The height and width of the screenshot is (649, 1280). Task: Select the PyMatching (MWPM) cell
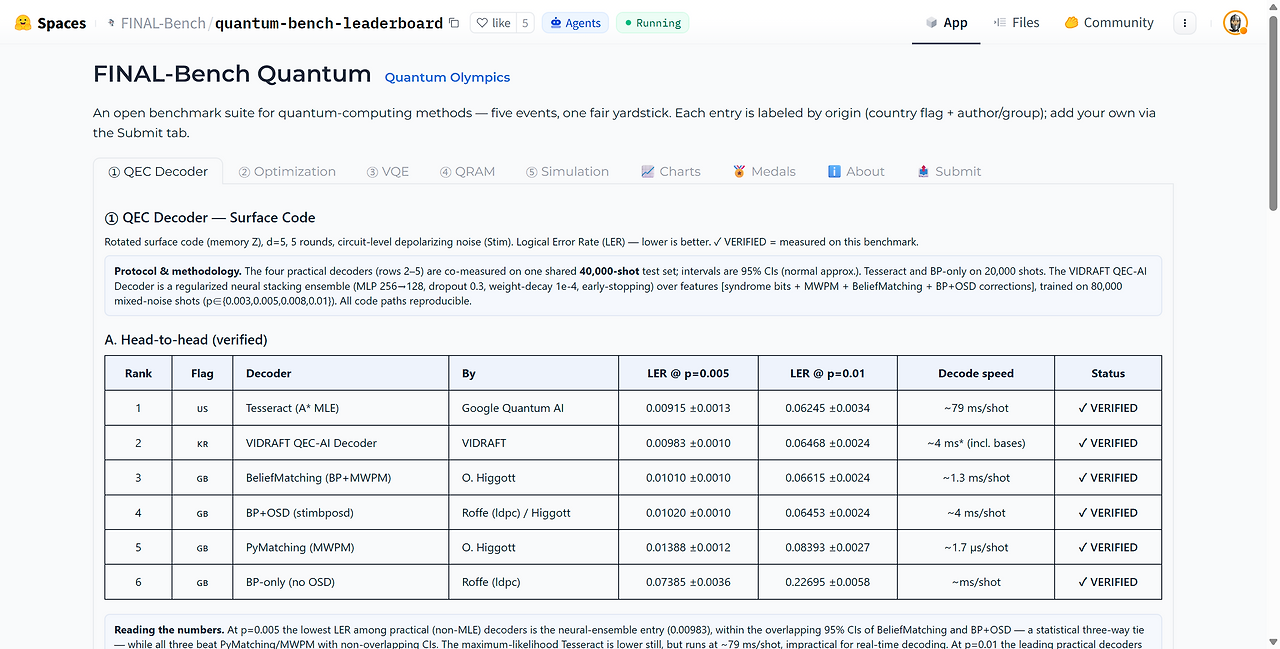point(341,547)
